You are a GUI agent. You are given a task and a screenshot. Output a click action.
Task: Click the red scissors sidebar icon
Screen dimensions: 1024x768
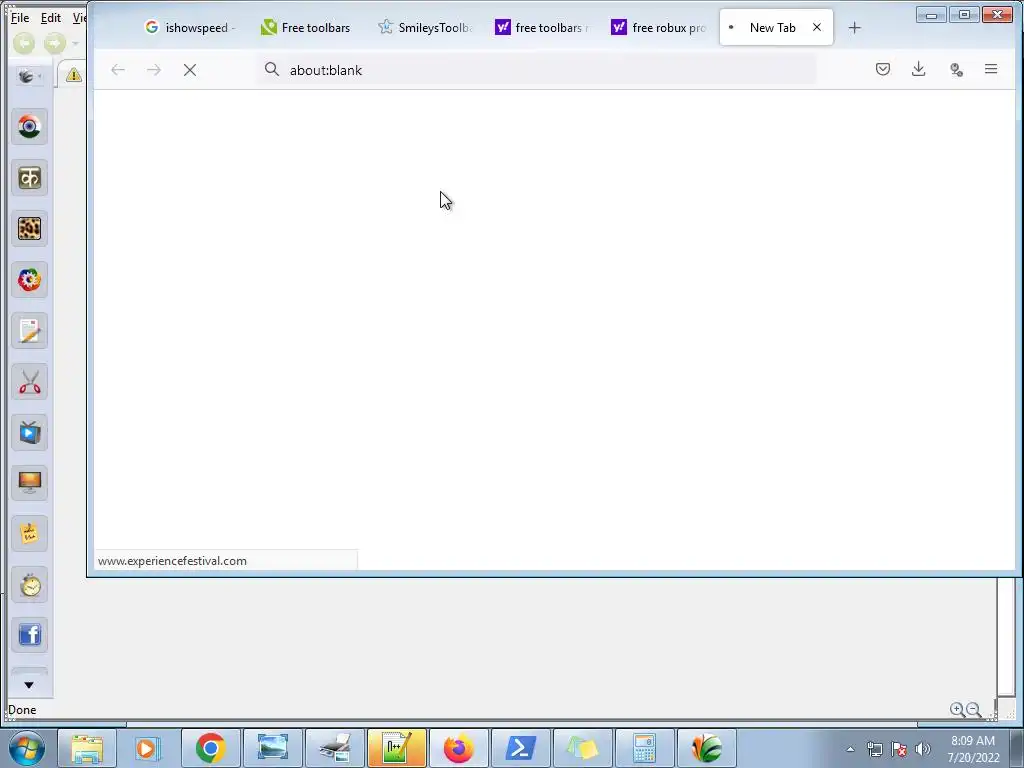(29, 381)
